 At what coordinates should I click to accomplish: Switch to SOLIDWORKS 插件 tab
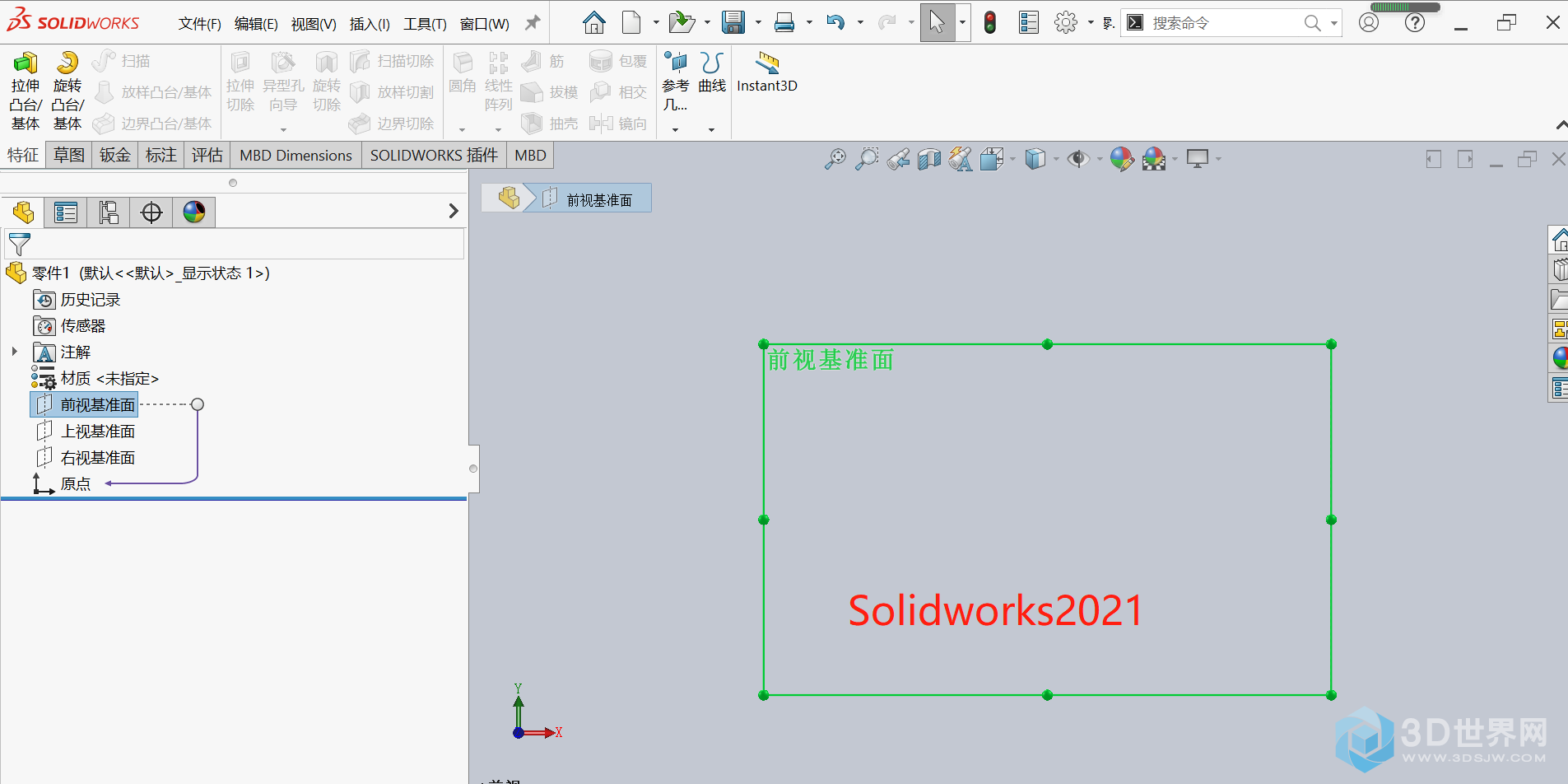pos(434,155)
